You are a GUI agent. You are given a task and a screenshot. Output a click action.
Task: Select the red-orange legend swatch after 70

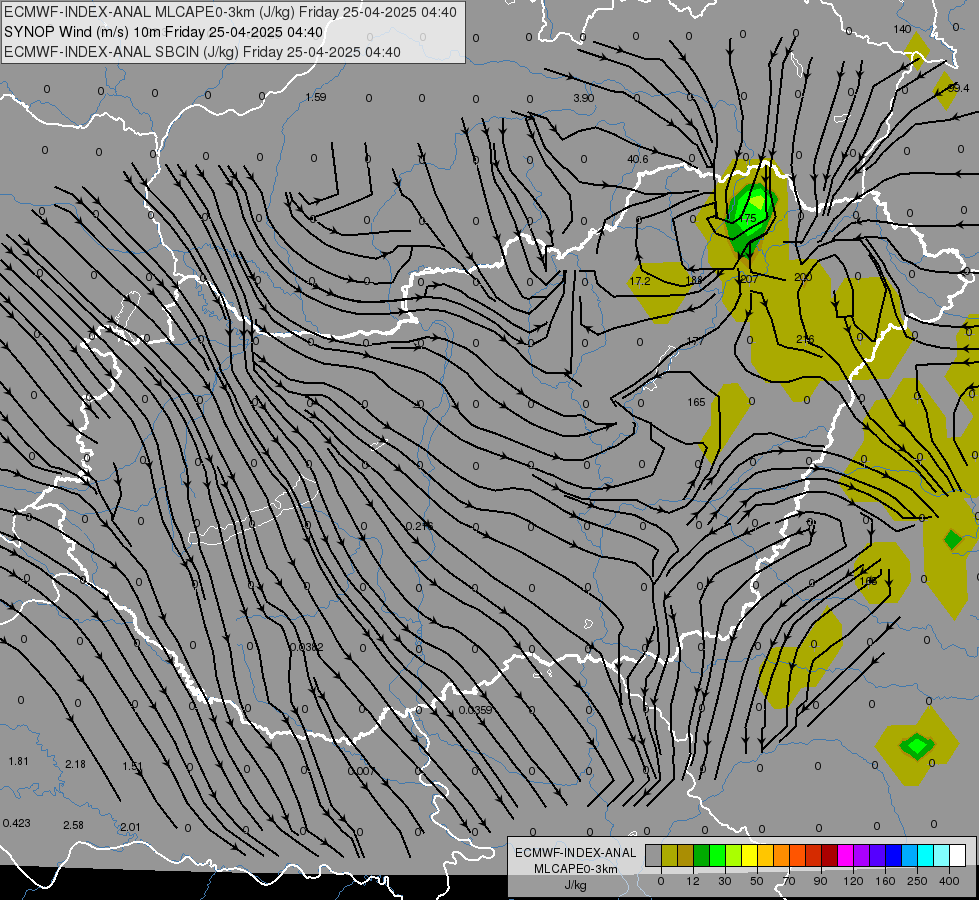click(x=797, y=855)
